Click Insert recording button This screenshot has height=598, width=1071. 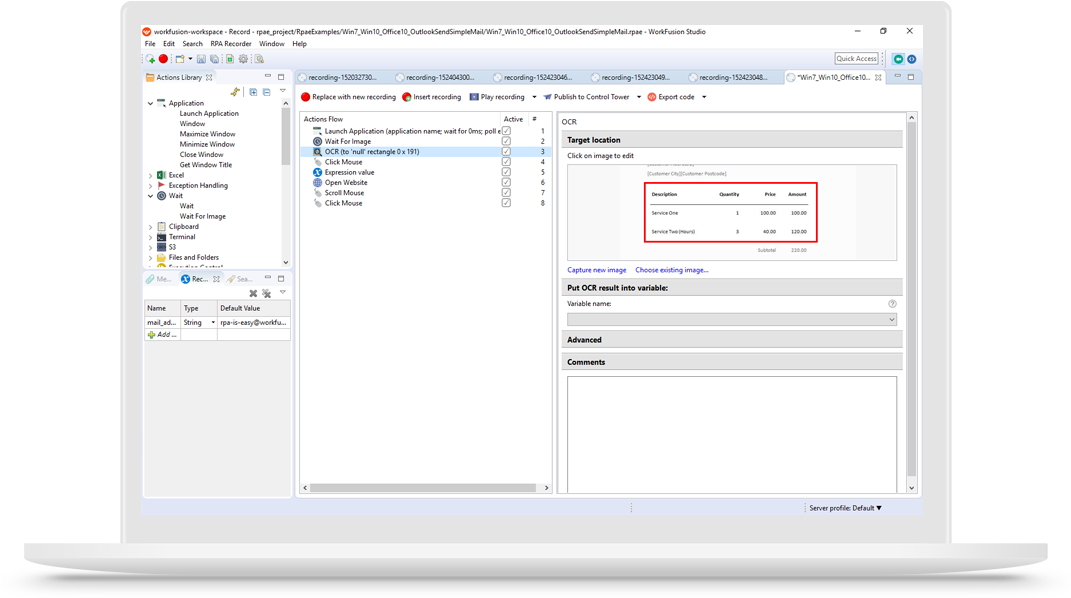coord(432,97)
